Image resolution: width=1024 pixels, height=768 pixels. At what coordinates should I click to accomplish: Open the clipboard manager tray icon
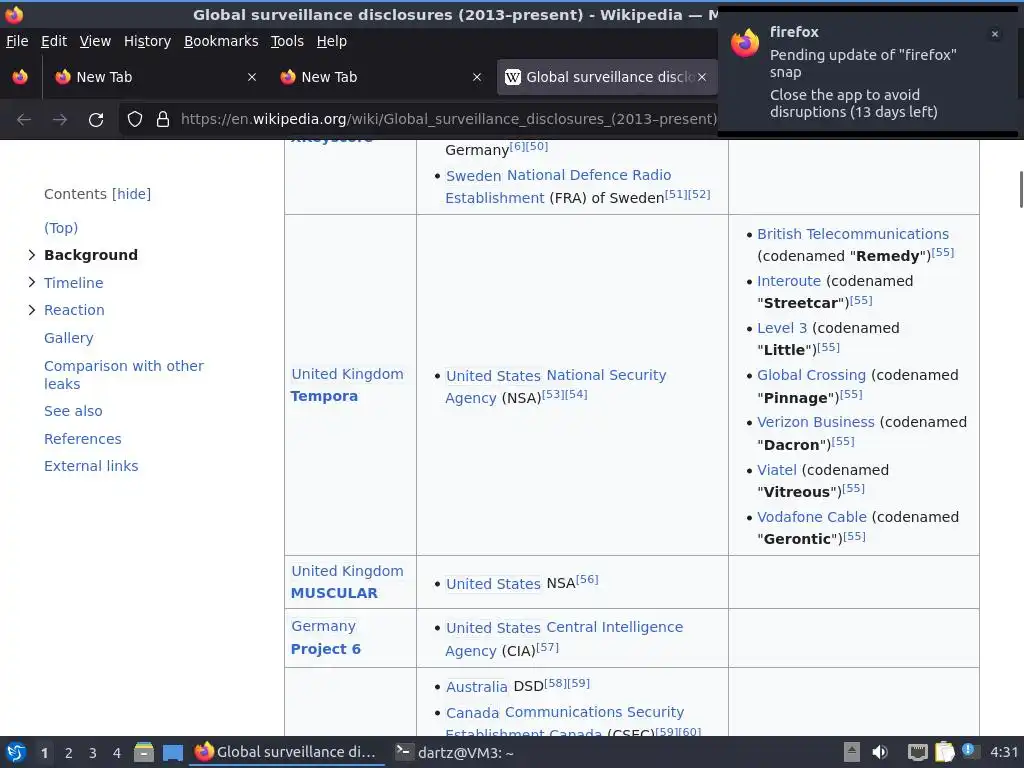pyautogui.click(x=944, y=752)
